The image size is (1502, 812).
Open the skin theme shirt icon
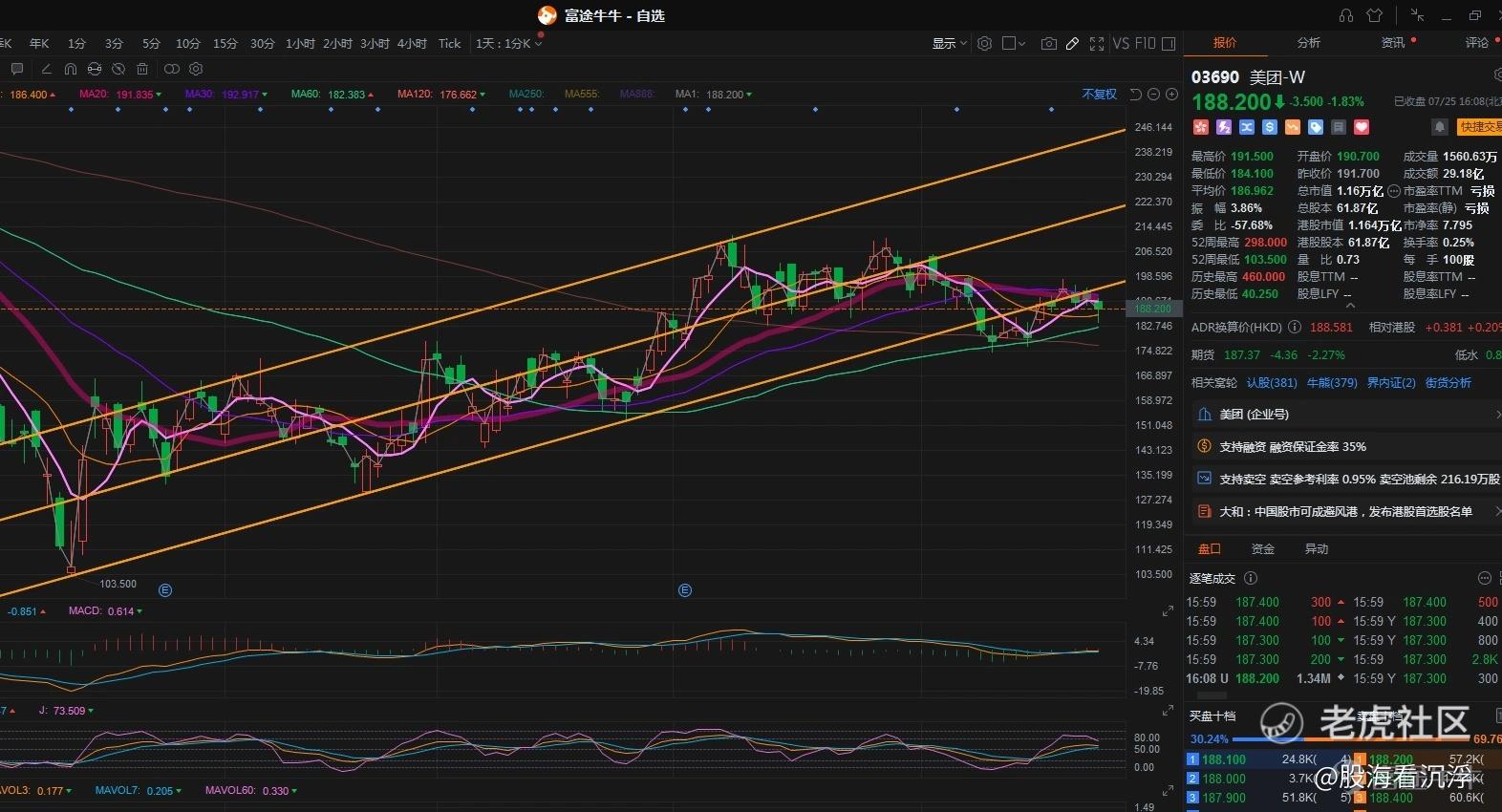coord(1375,15)
